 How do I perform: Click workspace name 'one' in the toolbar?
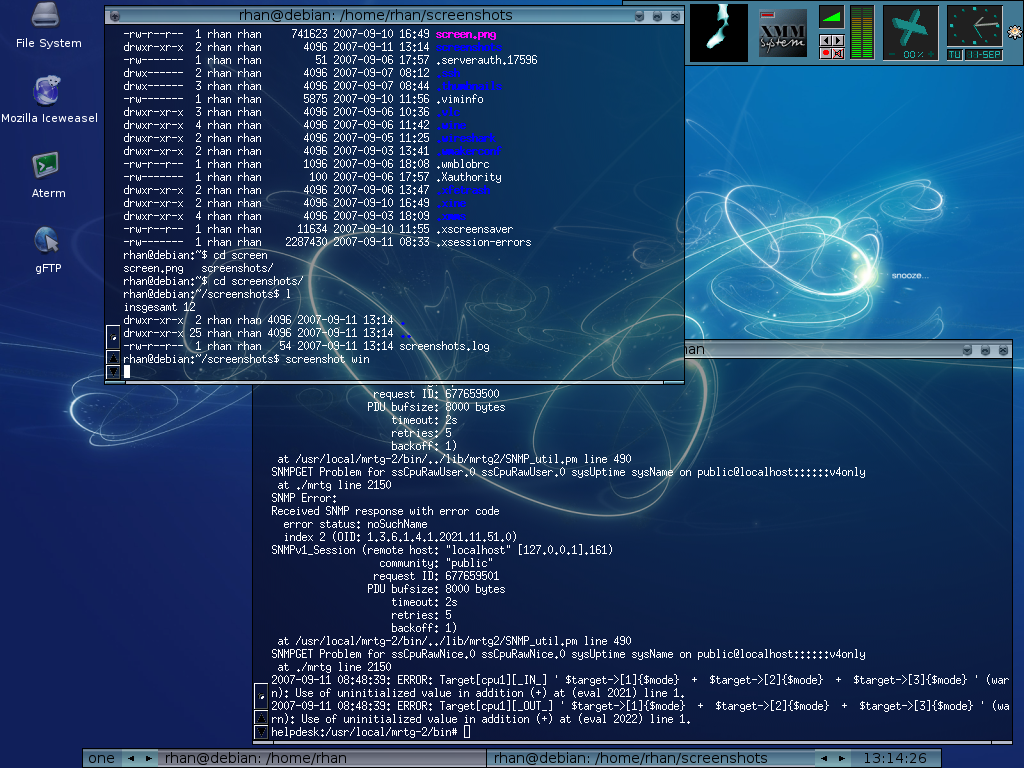click(101, 758)
